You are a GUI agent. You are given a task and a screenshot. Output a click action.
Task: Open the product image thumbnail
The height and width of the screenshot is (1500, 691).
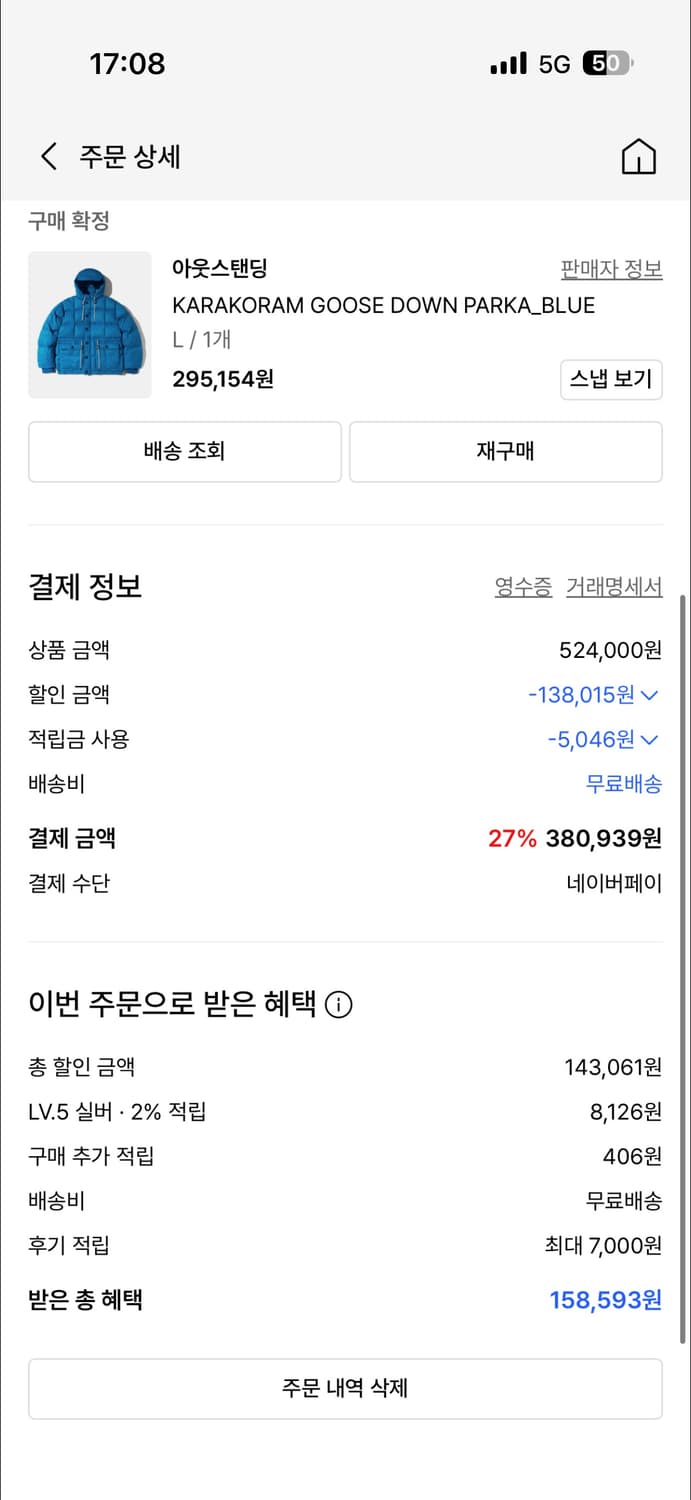[89, 325]
